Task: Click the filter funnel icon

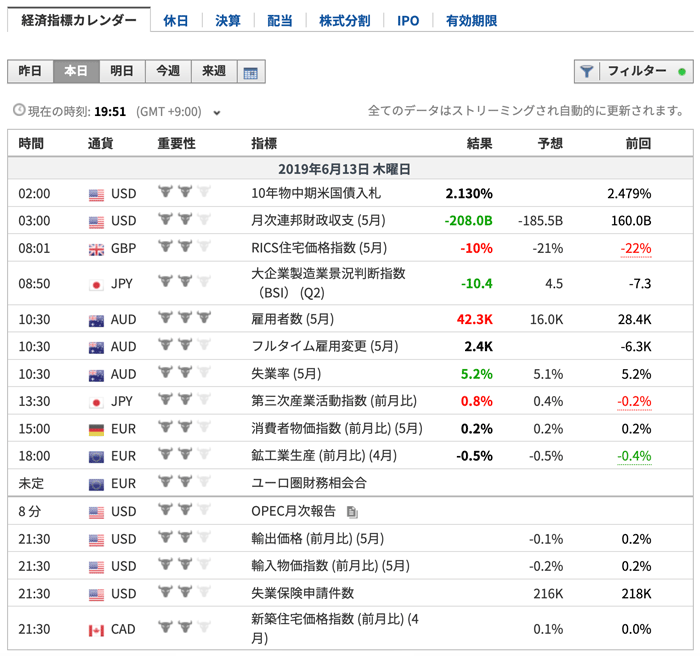Action: (x=587, y=72)
